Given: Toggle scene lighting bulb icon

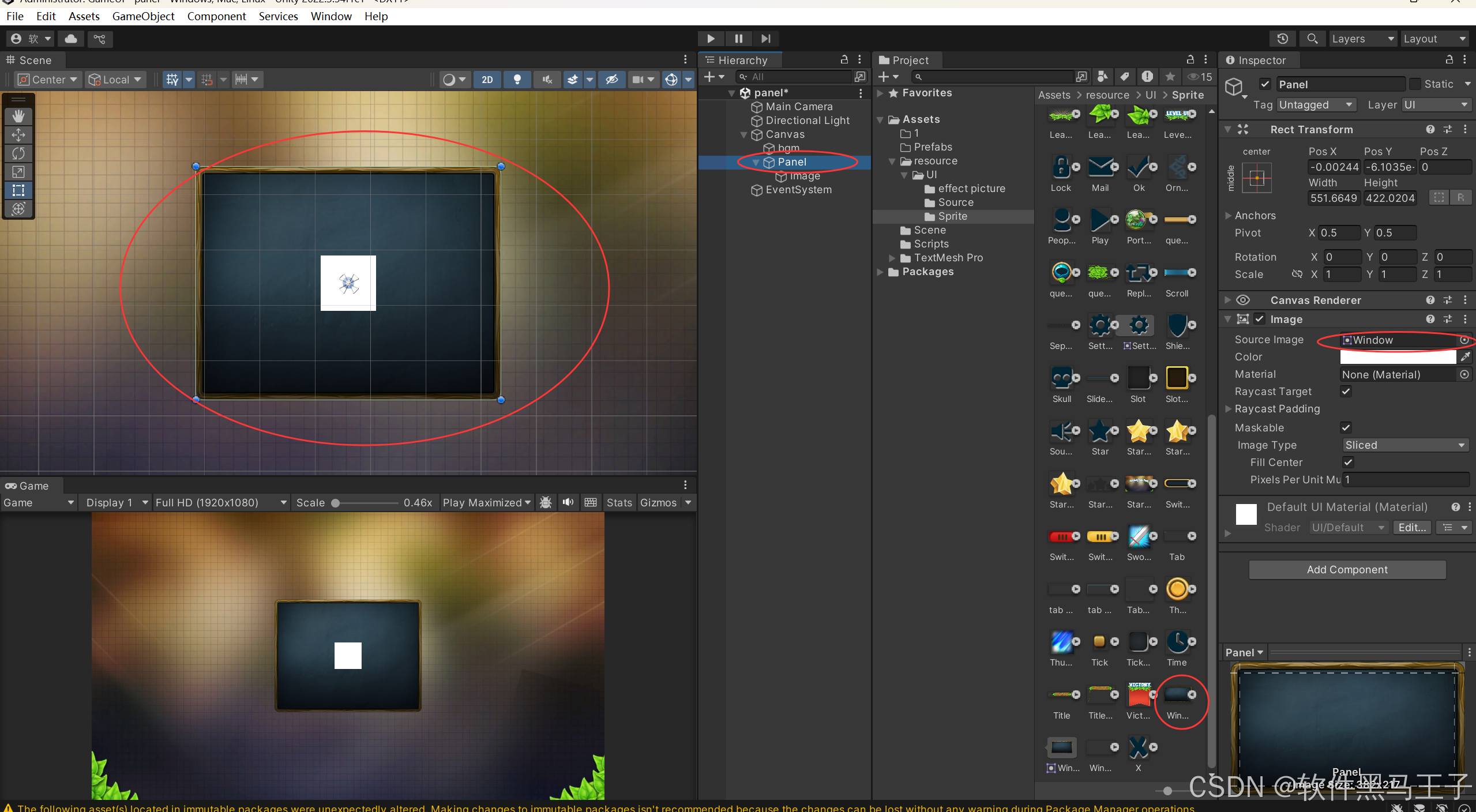Looking at the screenshot, I should click(x=517, y=80).
